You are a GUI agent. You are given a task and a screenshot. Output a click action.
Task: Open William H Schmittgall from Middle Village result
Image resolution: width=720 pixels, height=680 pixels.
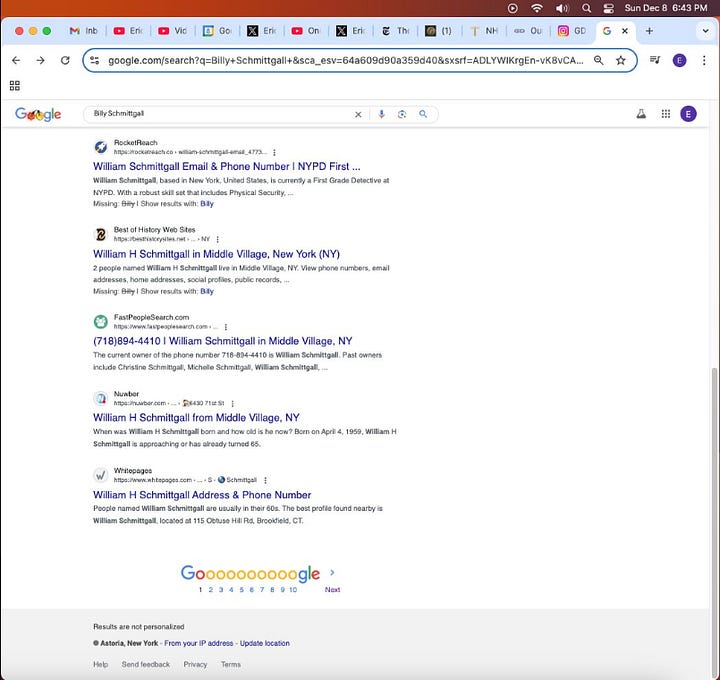pos(196,418)
